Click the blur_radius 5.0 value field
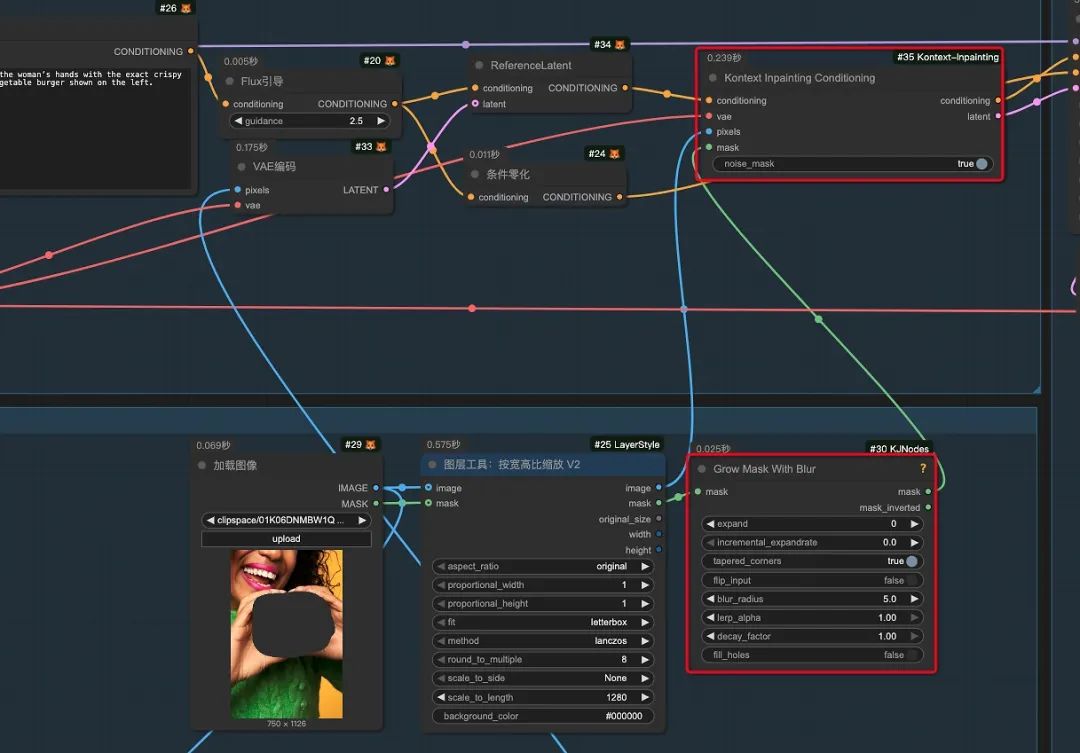1080x753 pixels. (890, 599)
